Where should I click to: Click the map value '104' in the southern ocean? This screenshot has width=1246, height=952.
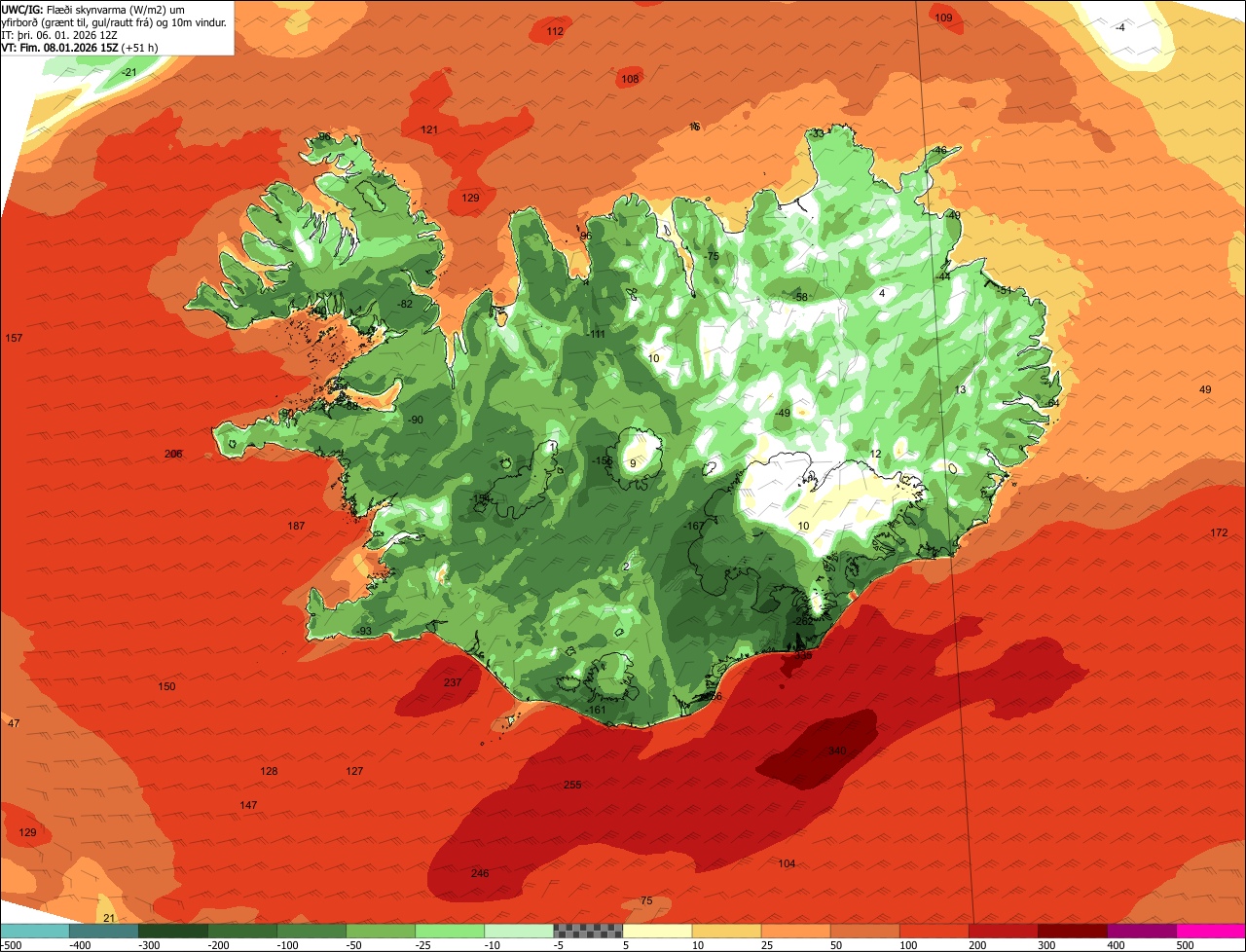(x=787, y=863)
